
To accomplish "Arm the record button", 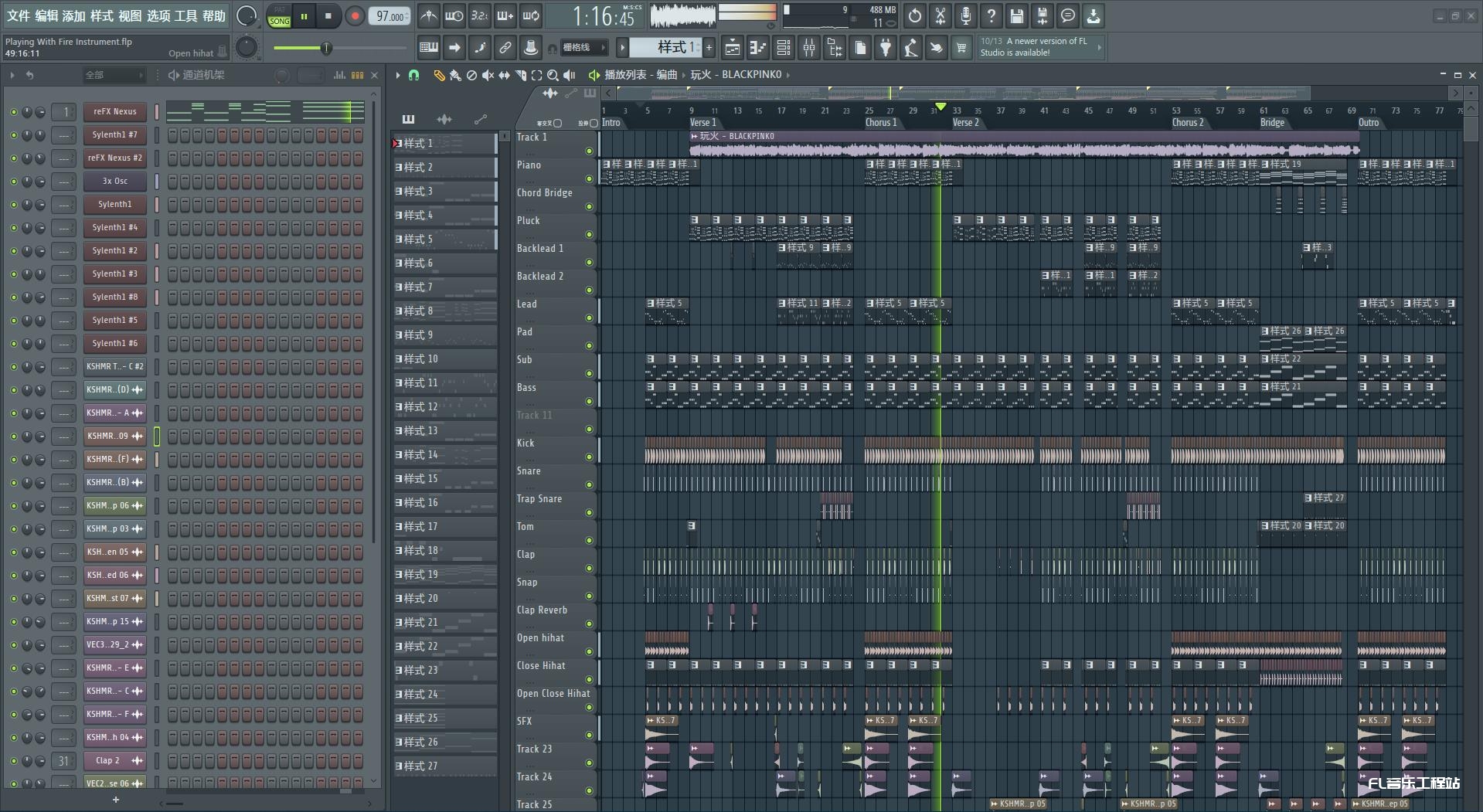I will coord(355,15).
